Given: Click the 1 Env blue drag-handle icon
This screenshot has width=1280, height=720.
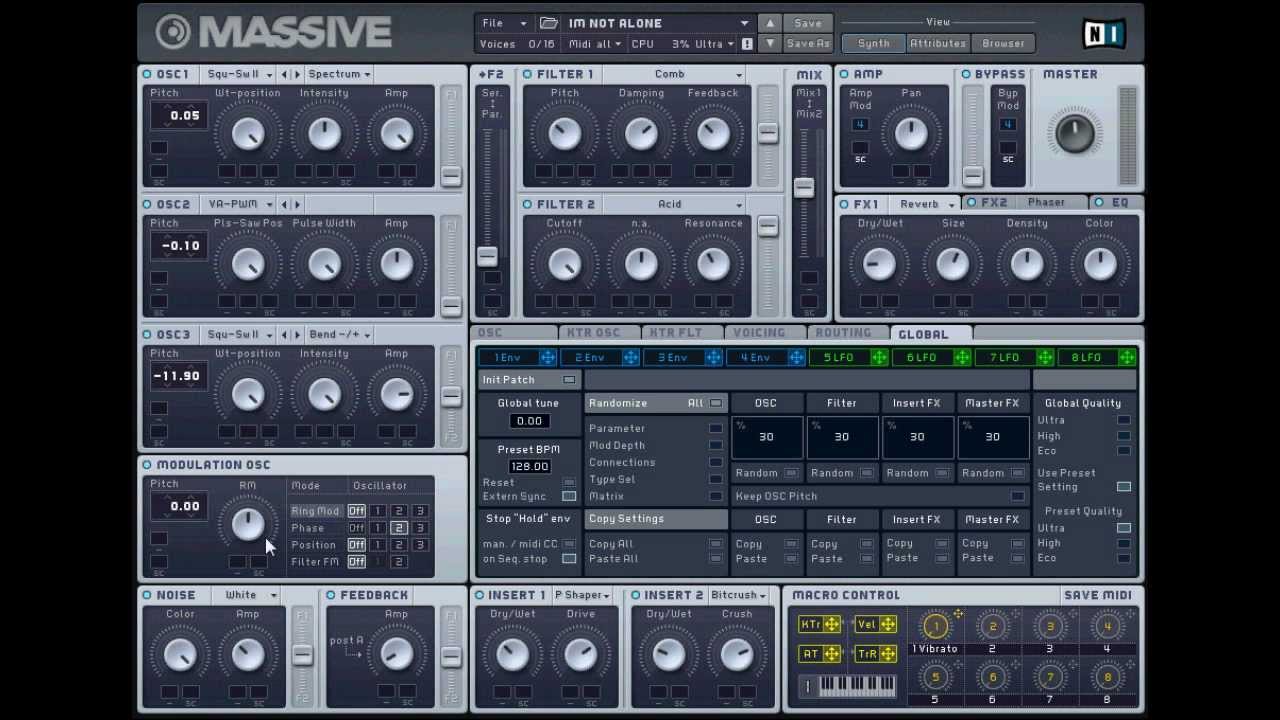Looking at the screenshot, I should pos(547,358).
